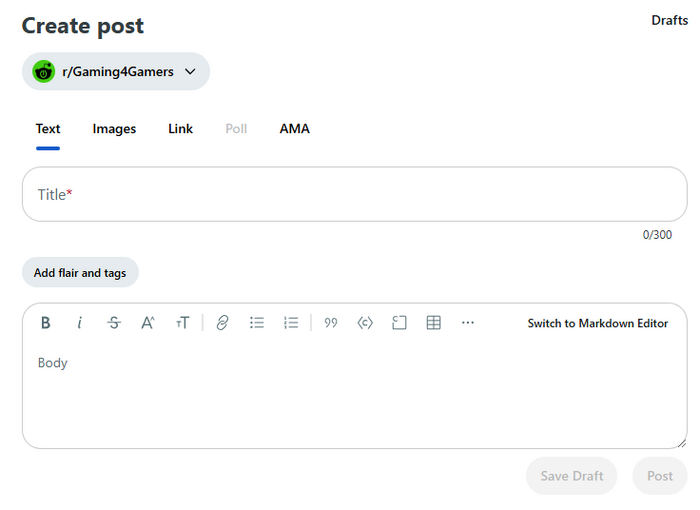Click the Title input field

click(354, 195)
